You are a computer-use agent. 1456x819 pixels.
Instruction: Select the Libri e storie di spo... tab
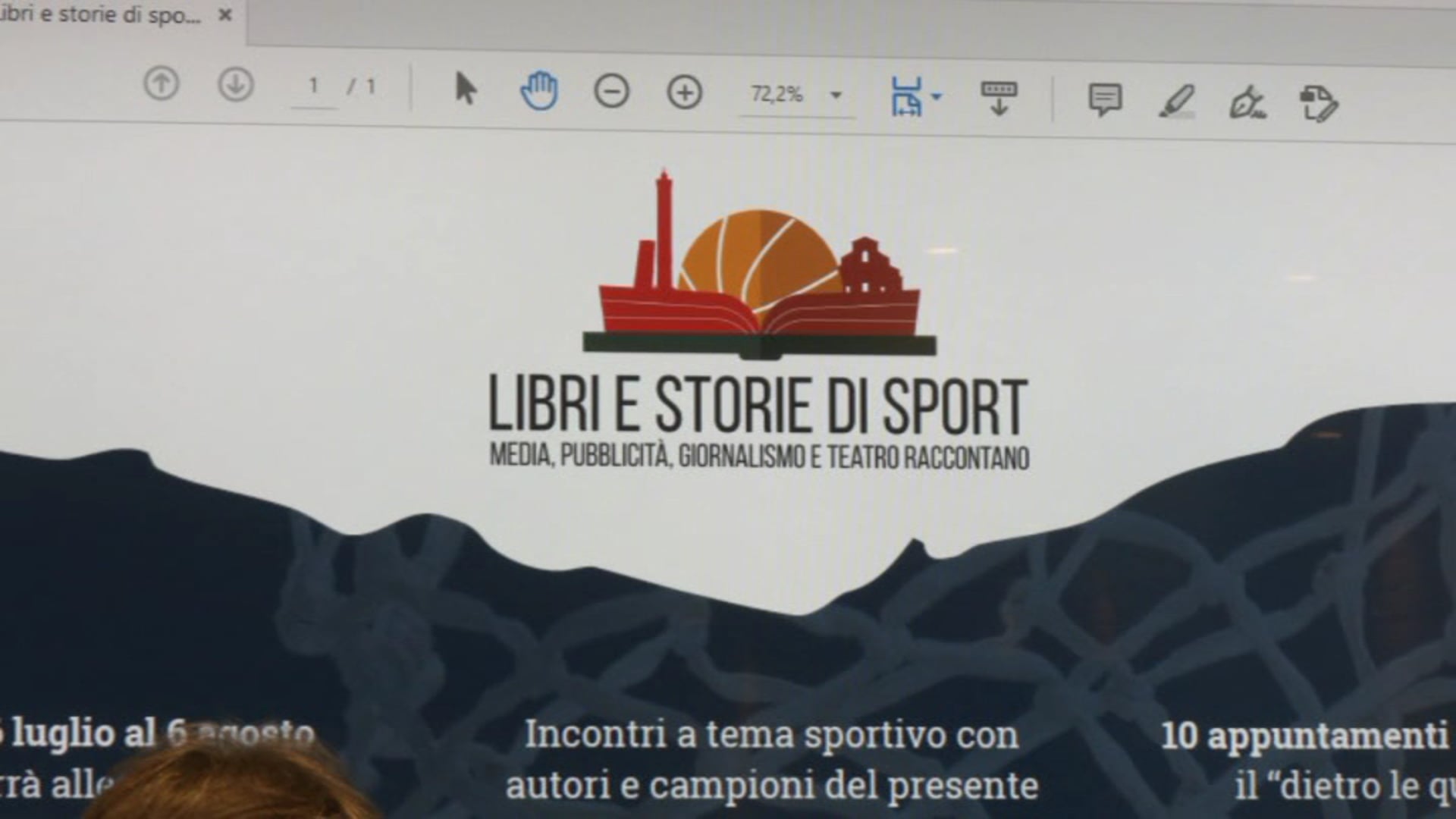114,15
